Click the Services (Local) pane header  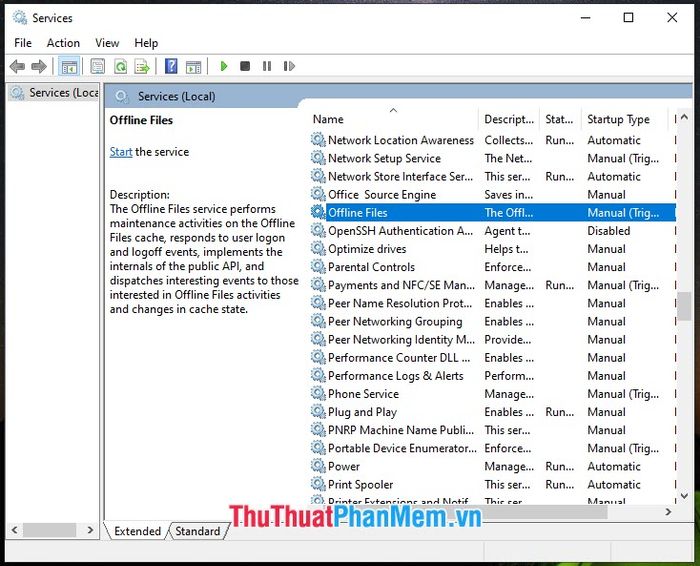[x=176, y=96]
